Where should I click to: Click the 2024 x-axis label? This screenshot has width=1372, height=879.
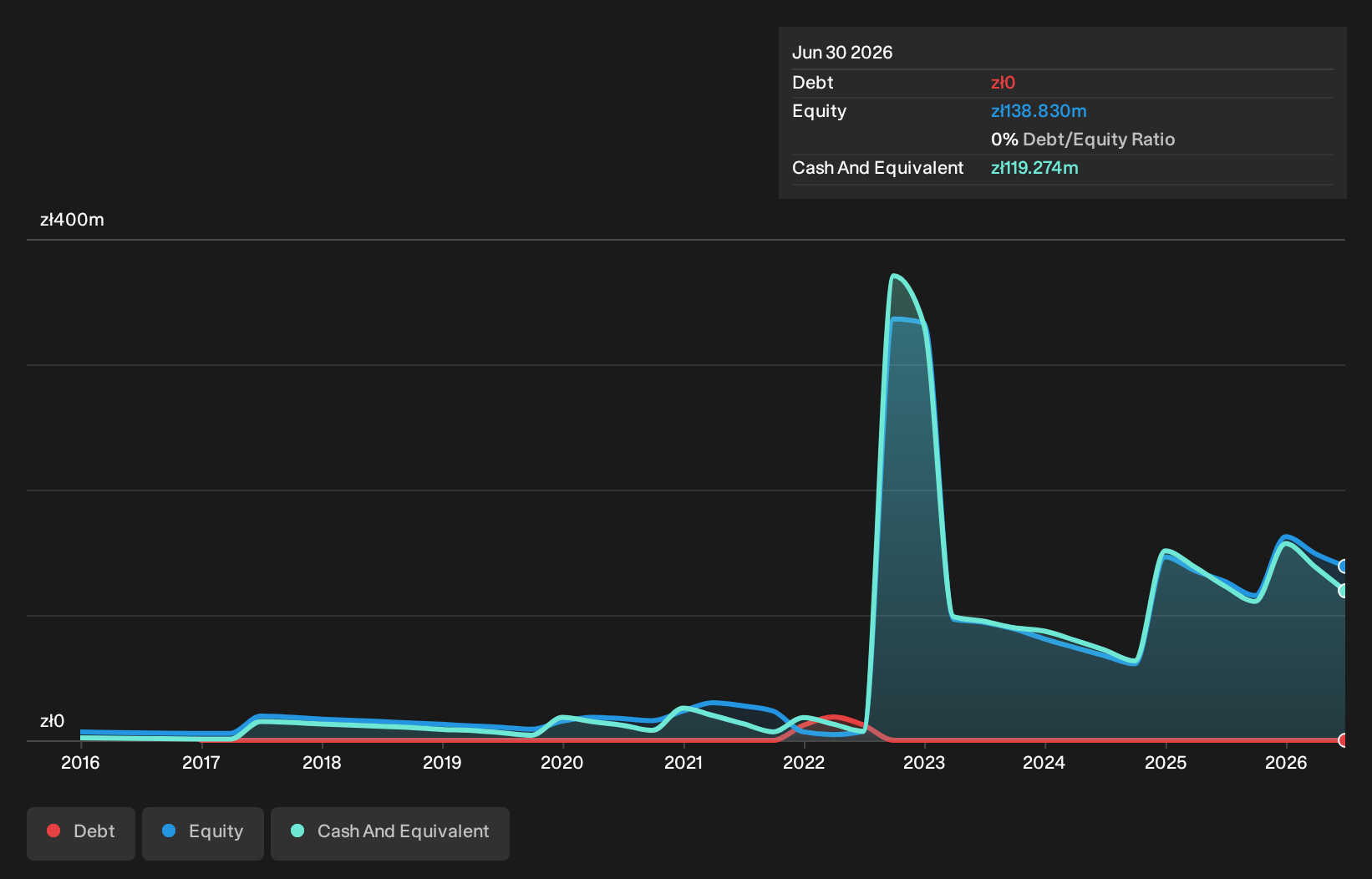(x=1044, y=763)
